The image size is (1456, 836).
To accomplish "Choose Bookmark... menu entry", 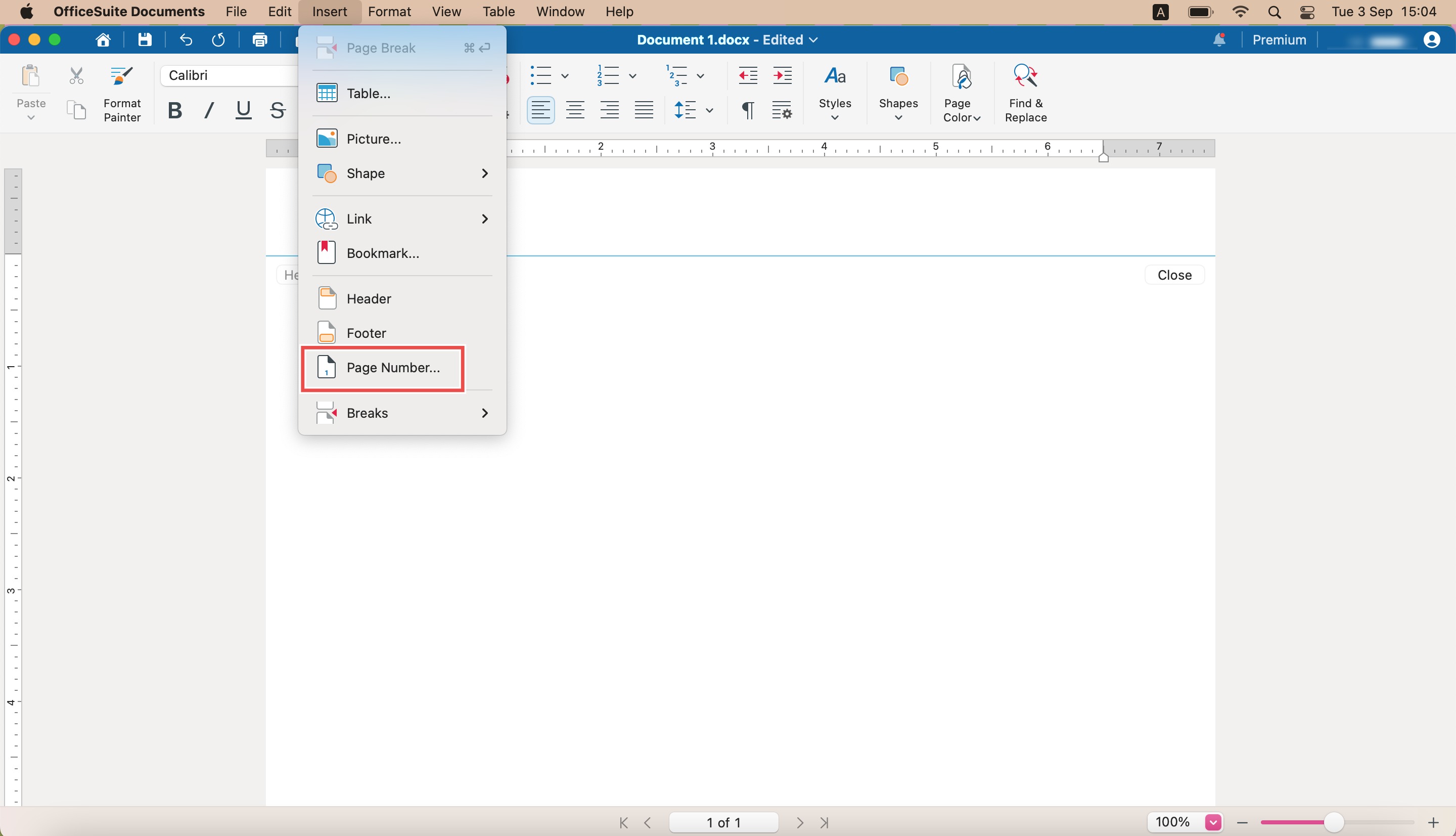I will [402, 253].
